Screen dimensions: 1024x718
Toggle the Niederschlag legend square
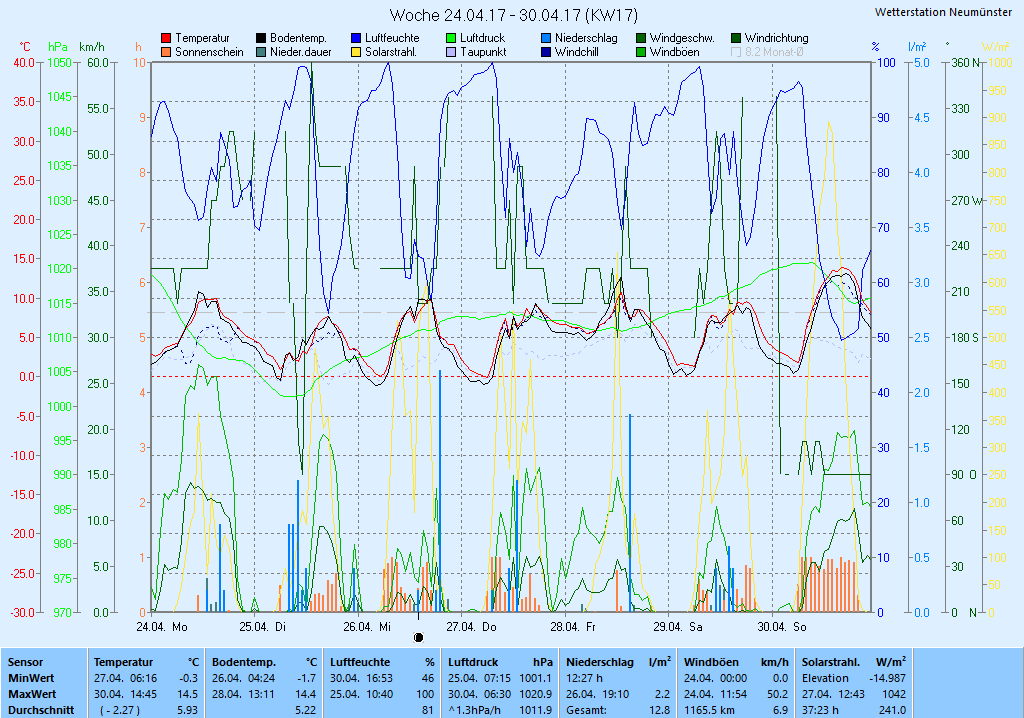[x=546, y=39]
